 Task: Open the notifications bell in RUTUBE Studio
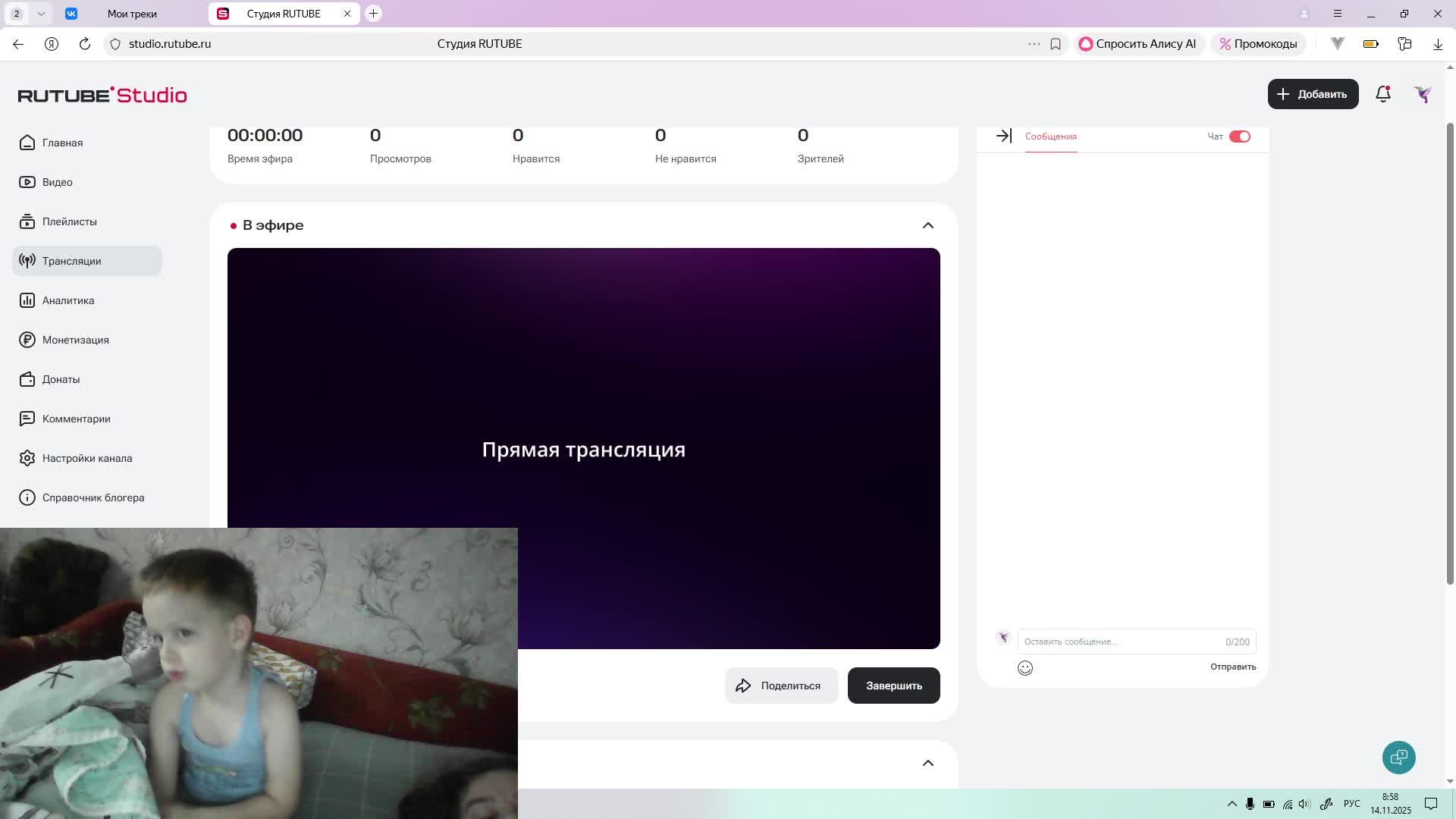tap(1382, 94)
